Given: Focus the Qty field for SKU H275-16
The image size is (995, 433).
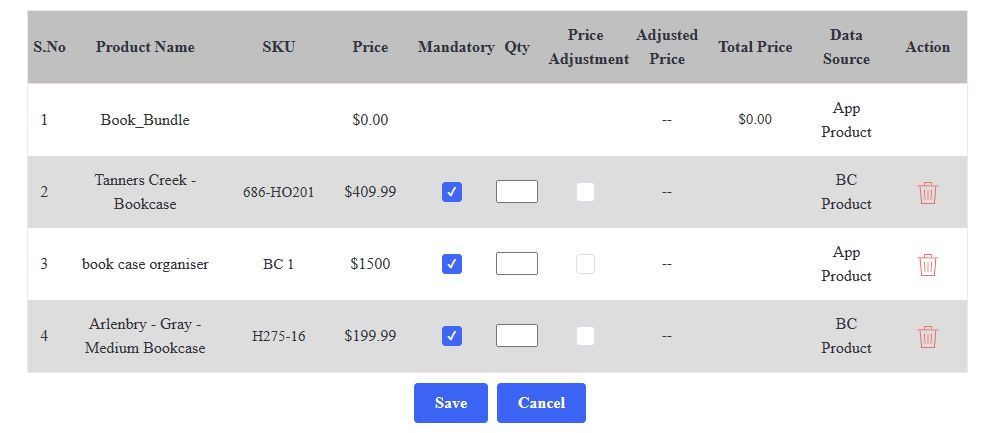Looking at the screenshot, I should pyautogui.click(x=517, y=335).
